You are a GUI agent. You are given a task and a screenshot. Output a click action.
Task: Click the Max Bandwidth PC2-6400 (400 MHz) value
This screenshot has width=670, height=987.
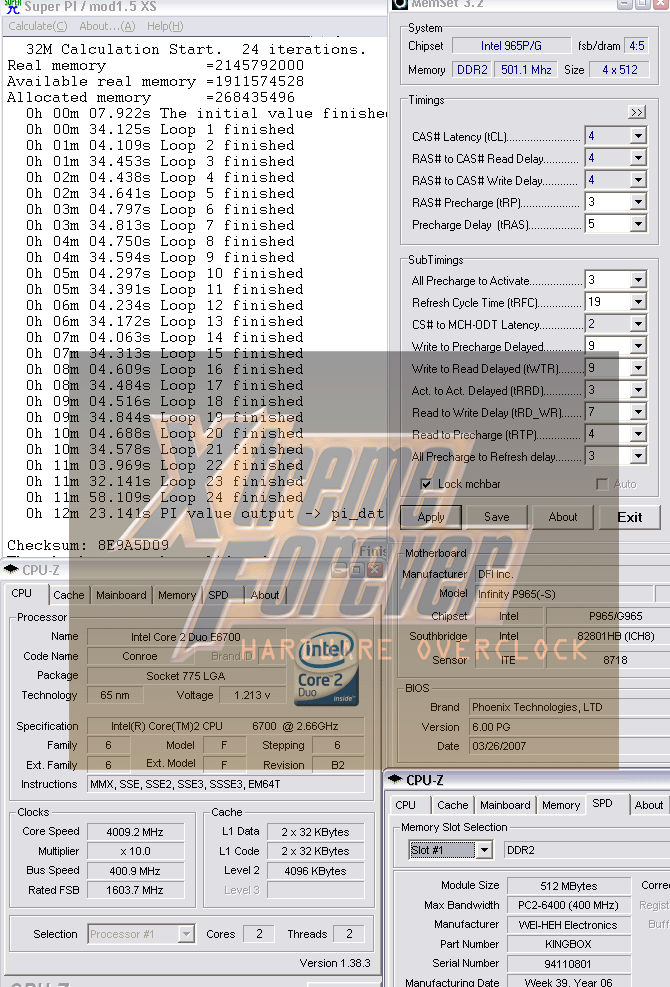pyautogui.click(x=568, y=905)
